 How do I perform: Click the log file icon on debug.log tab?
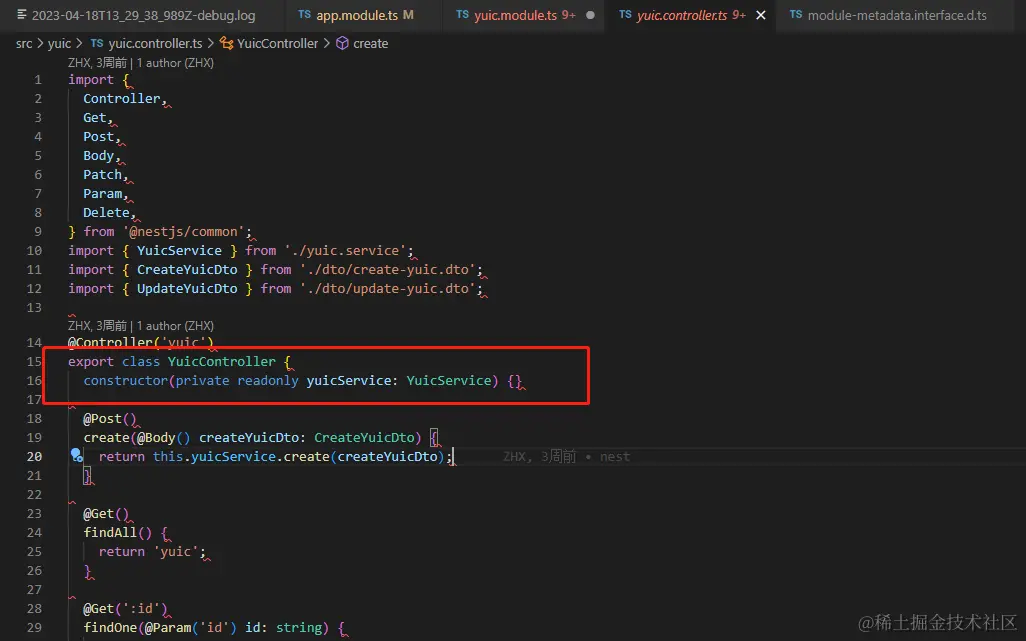pos(22,14)
